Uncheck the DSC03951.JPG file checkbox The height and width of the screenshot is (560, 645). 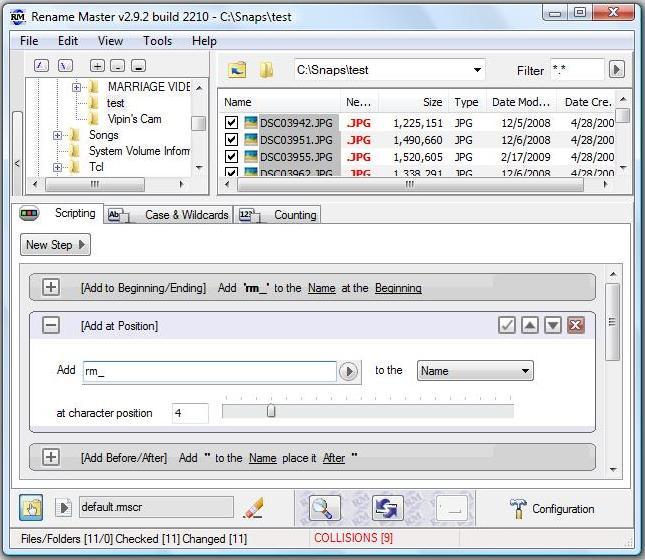coord(232,140)
